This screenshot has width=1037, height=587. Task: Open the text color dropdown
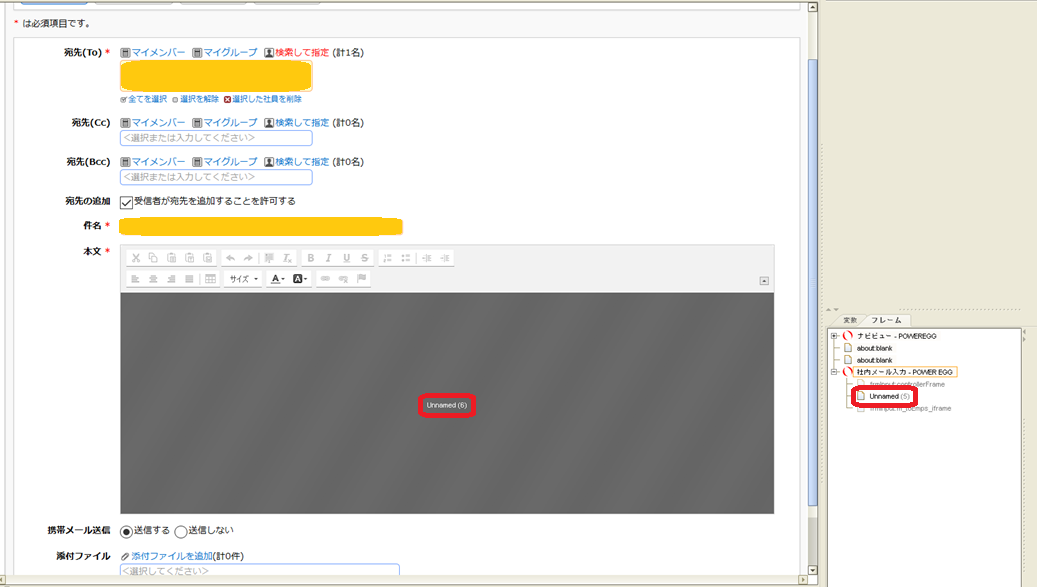click(x=278, y=279)
